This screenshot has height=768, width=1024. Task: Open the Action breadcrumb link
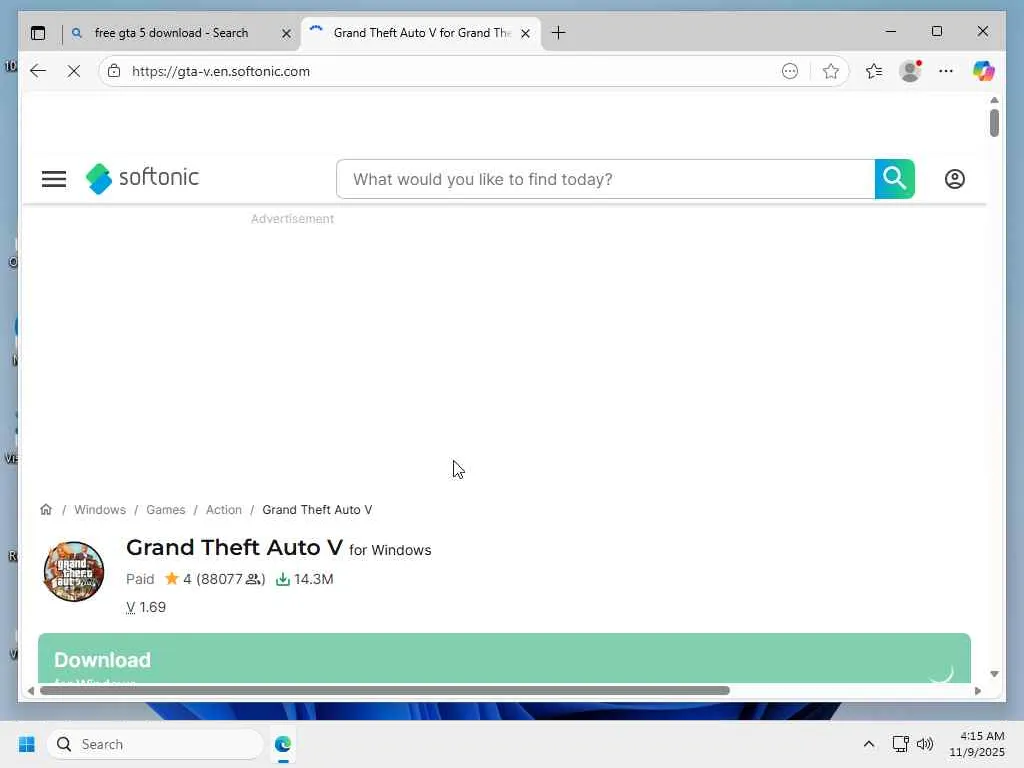pos(223,509)
